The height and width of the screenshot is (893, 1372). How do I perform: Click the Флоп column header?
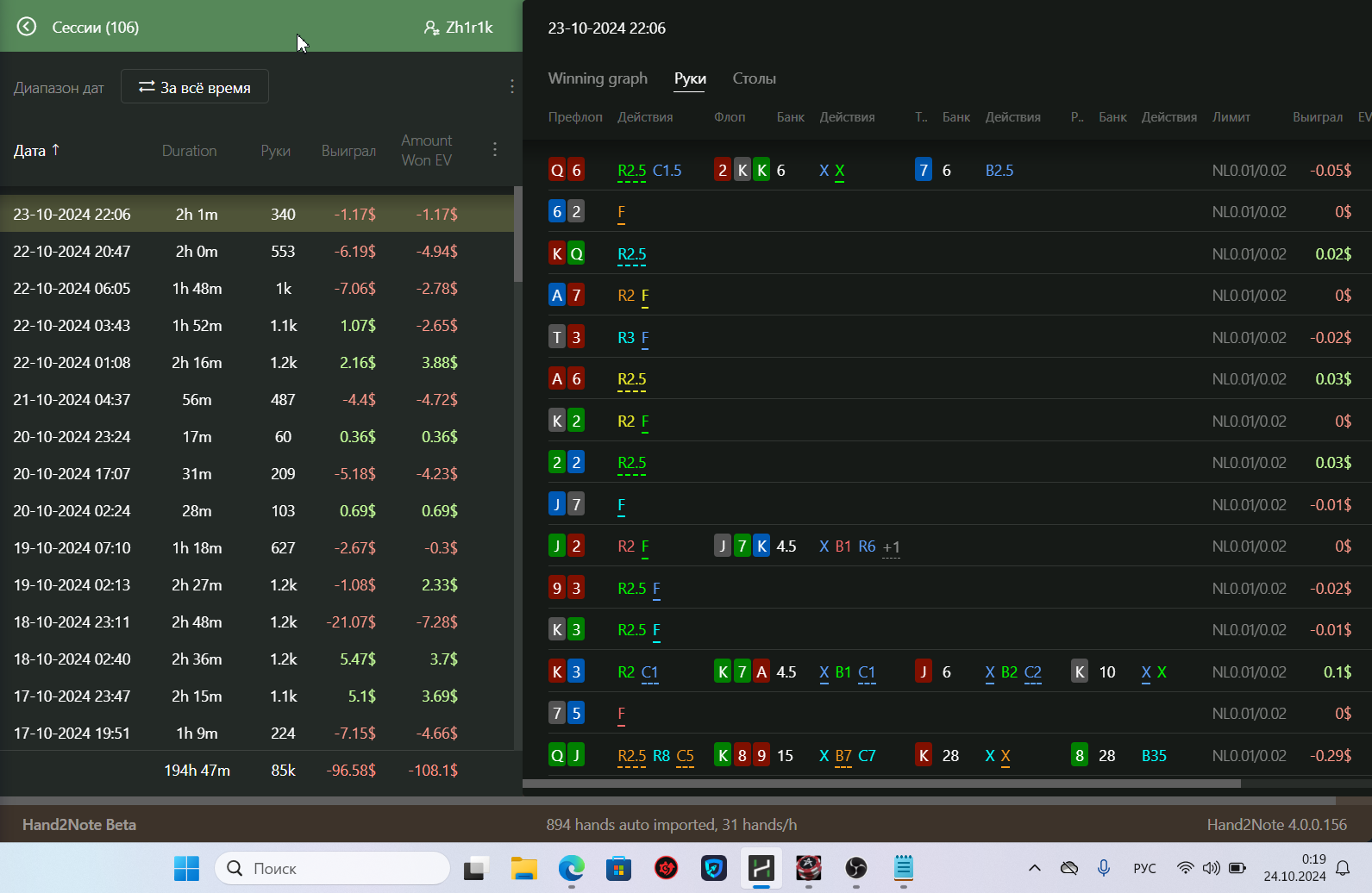[730, 116]
